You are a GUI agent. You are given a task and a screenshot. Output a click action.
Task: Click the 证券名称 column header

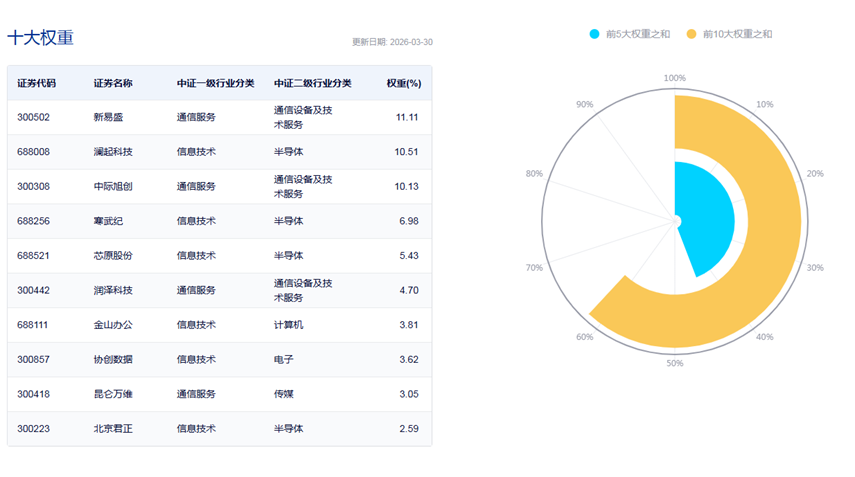[x=113, y=83]
